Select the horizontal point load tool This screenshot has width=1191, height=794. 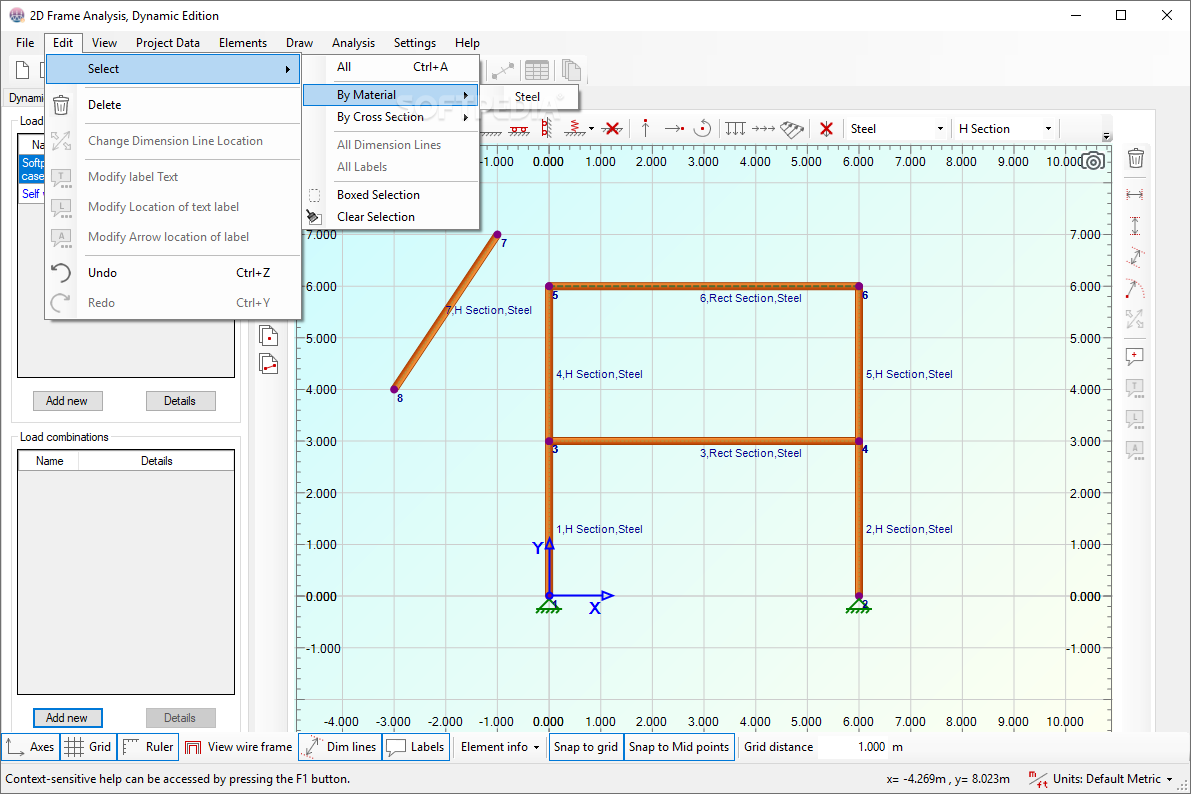point(674,128)
